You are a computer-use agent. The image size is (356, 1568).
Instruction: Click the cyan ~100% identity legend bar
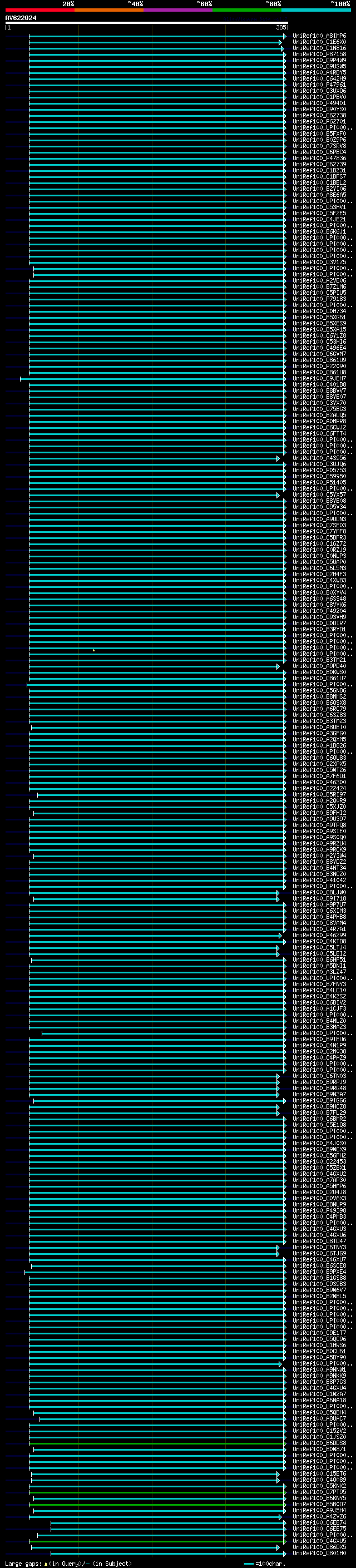(x=316, y=10)
